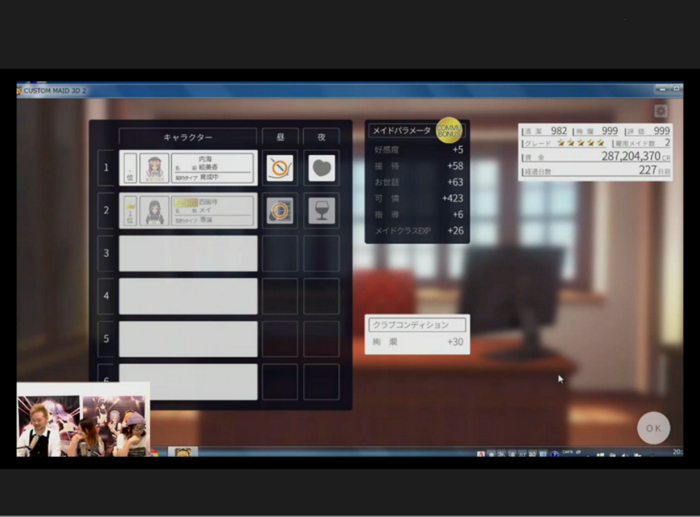Click the 昼 column header

click(280, 137)
